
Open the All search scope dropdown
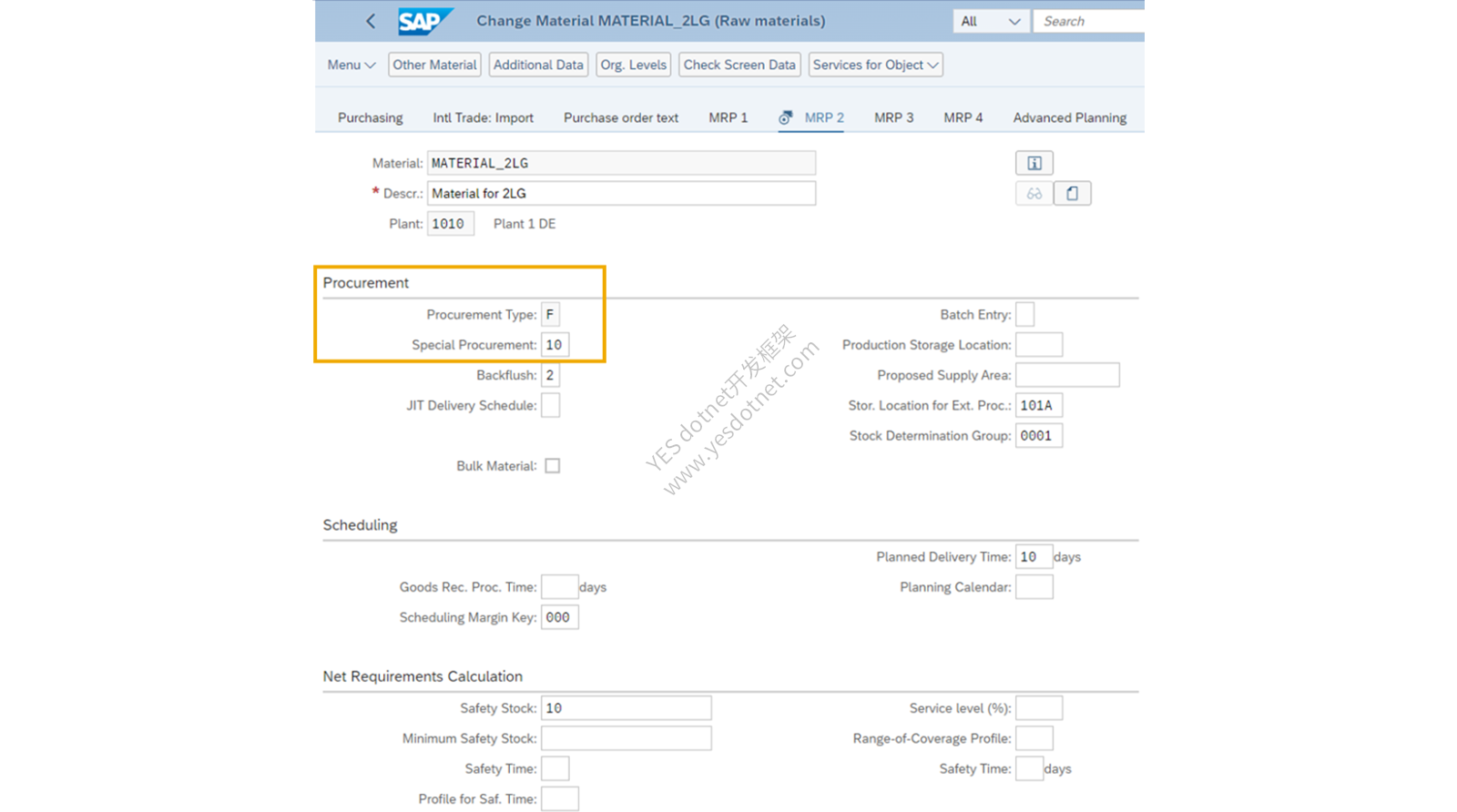[x=991, y=21]
